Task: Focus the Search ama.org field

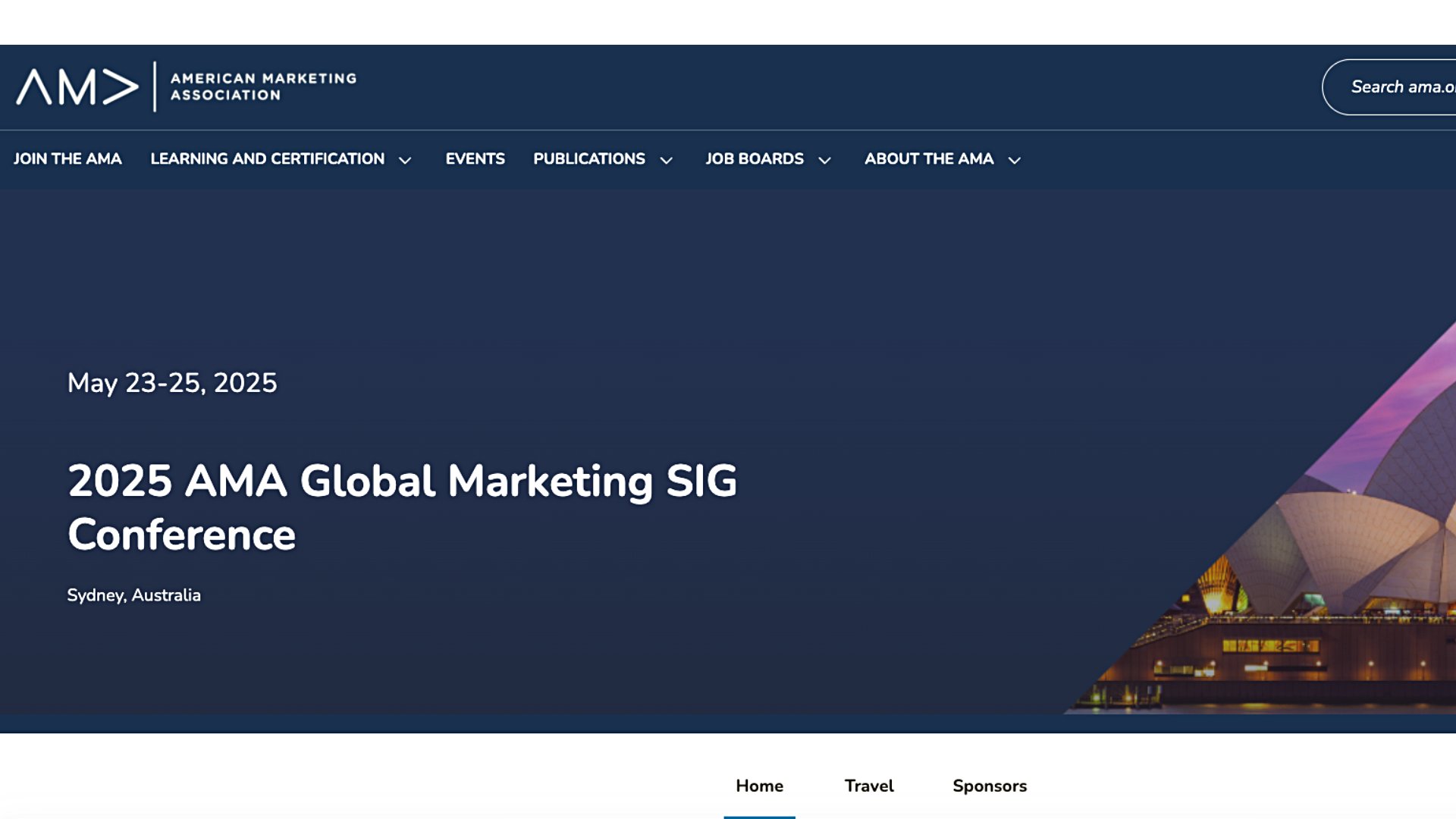Action: 1389,87
